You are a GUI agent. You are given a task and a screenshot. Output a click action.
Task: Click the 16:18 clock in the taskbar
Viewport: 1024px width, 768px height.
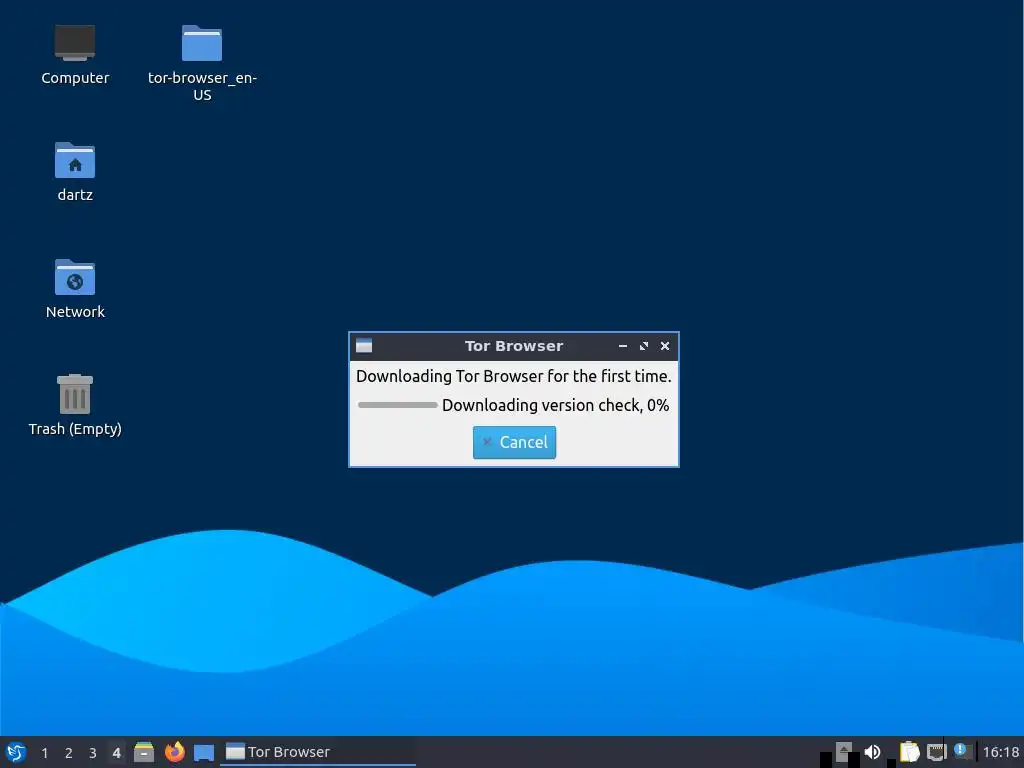click(x=1000, y=752)
